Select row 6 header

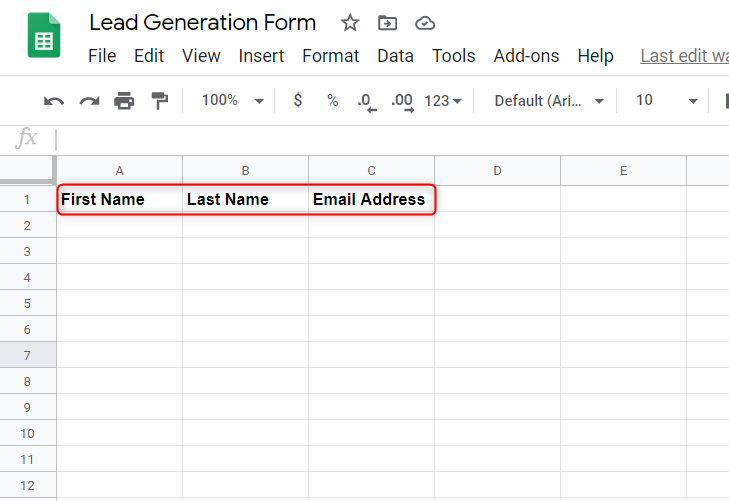[27, 330]
